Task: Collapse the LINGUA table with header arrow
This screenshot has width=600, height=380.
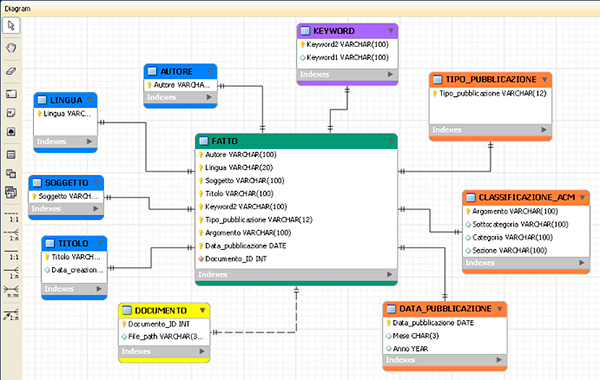Action: [x=90, y=99]
